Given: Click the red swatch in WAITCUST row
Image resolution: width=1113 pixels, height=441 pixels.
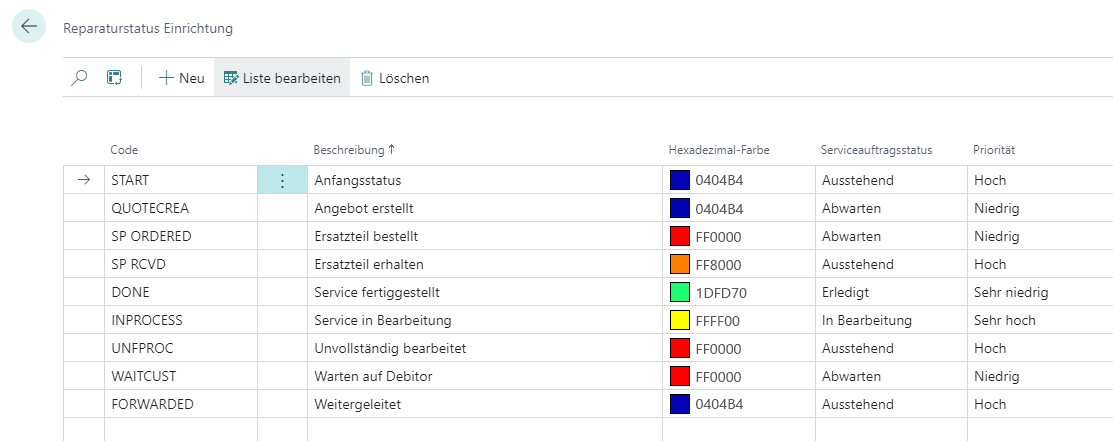Looking at the screenshot, I should (680, 376).
